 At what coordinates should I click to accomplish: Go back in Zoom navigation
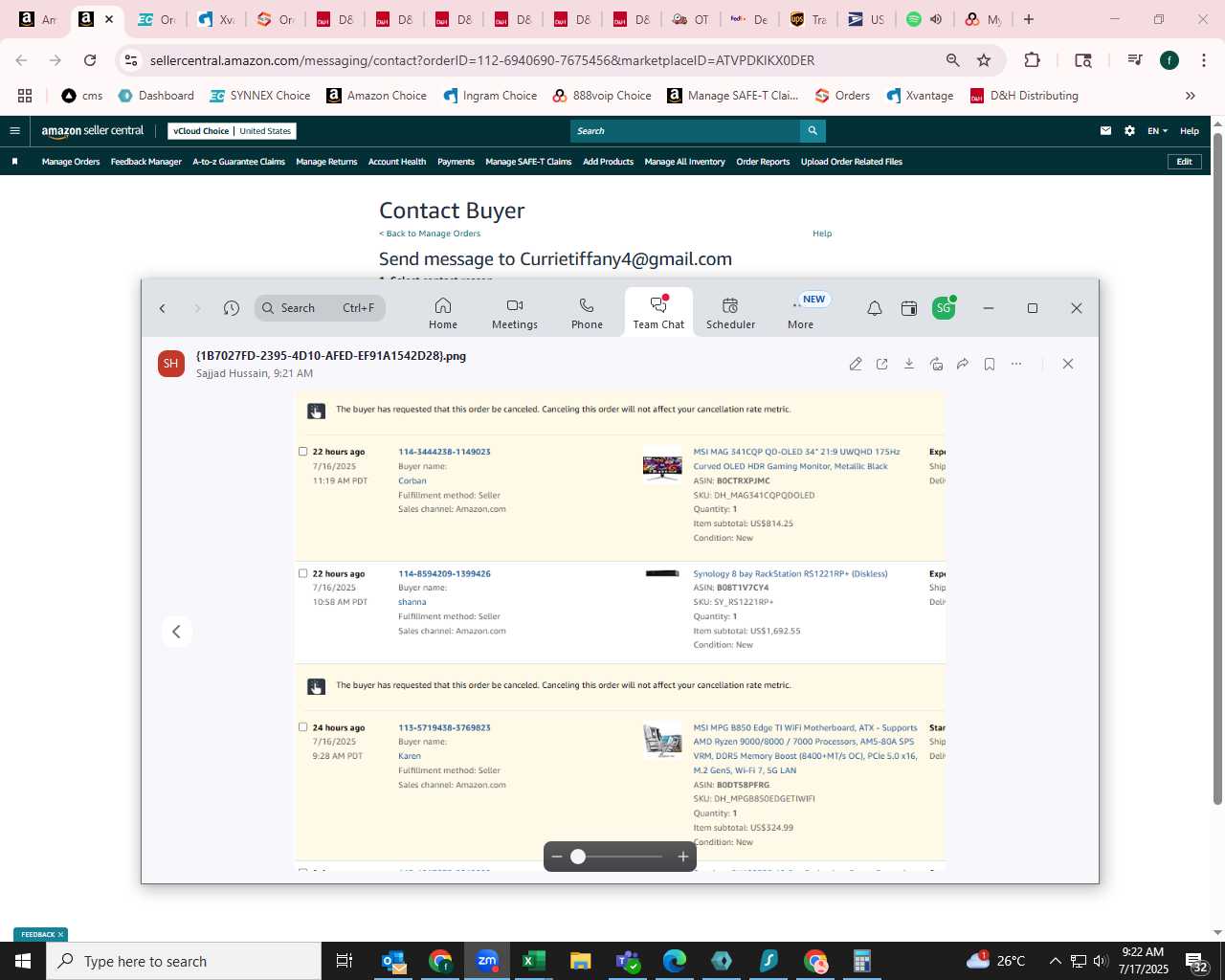tap(163, 308)
